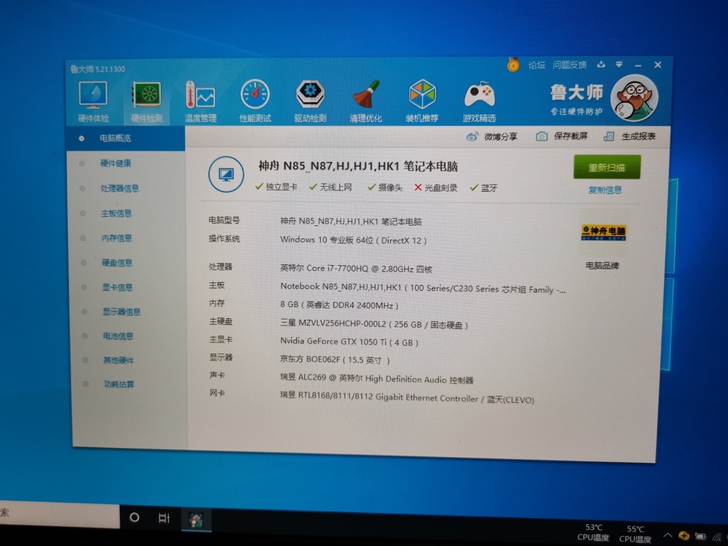Open 硬件体检 hardware checkup icon
The width and height of the screenshot is (728, 546).
click(93, 102)
